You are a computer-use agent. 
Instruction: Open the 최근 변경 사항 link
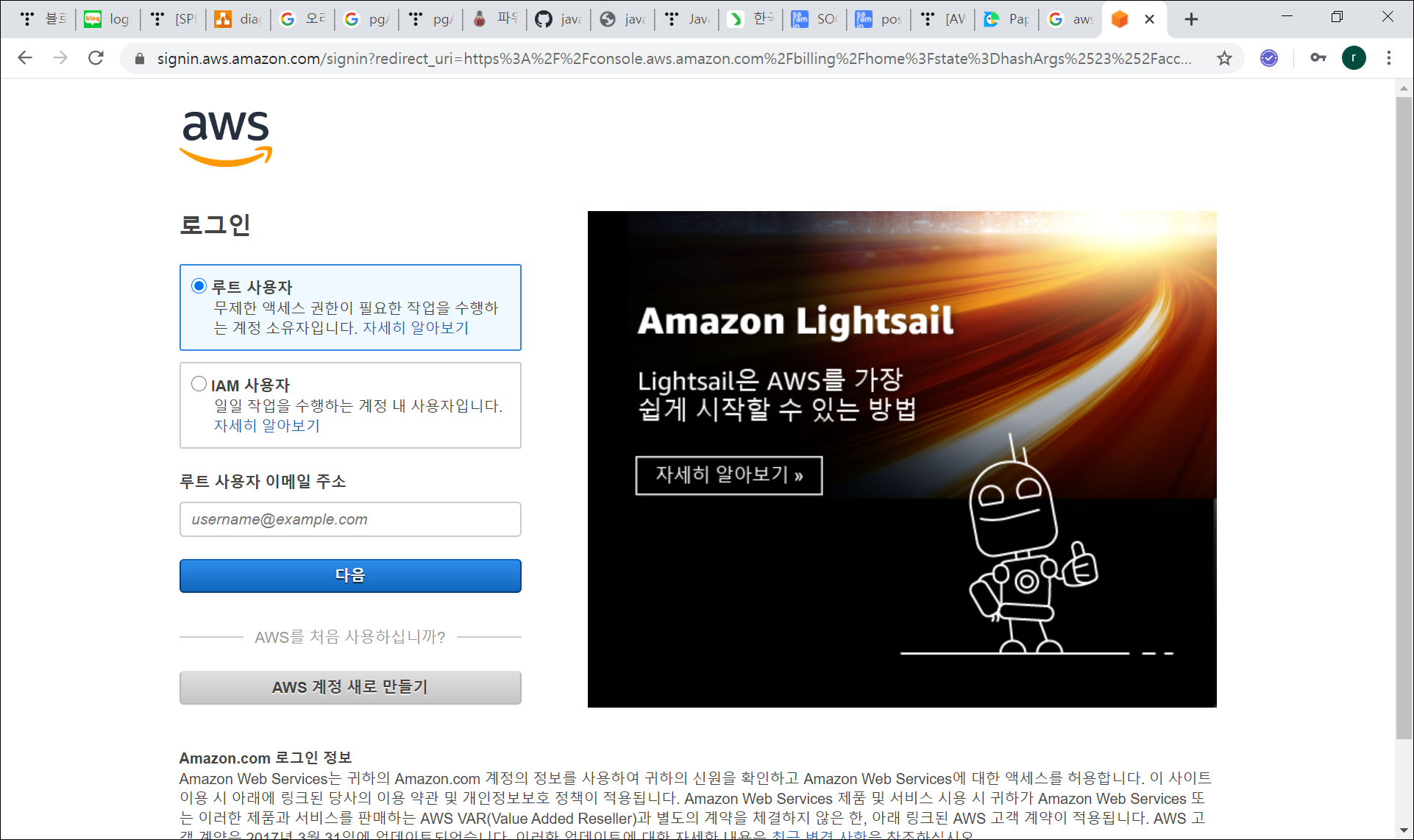pyautogui.click(x=819, y=836)
